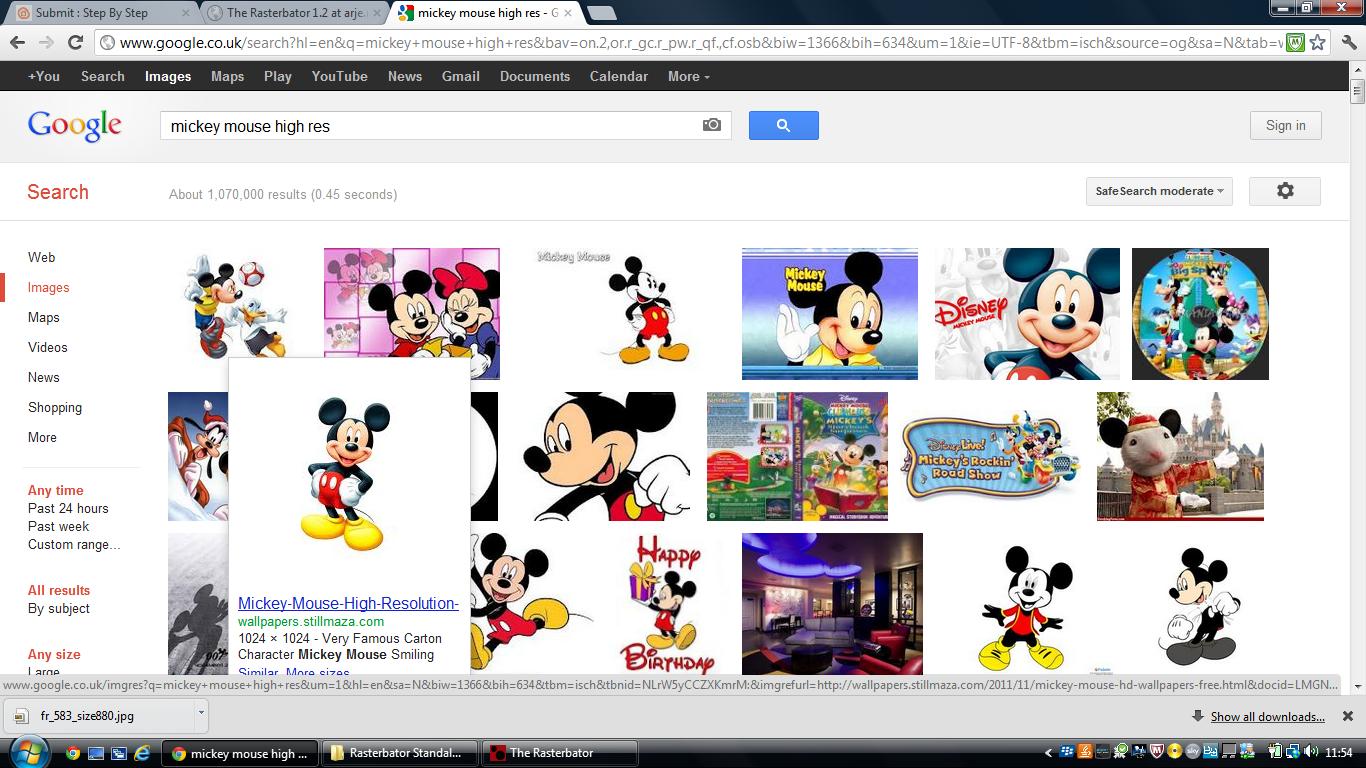Open the purple-lit lounge room thumbnail
The width and height of the screenshot is (1366, 768).
(x=832, y=604)
